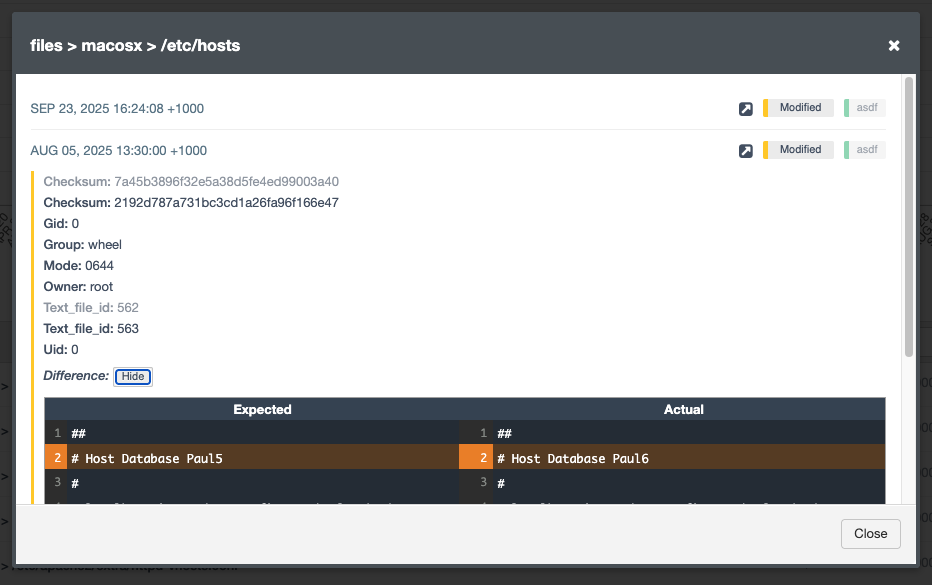
Task: Click orange line number 2 in Actual pane
Action: point(484,458)
